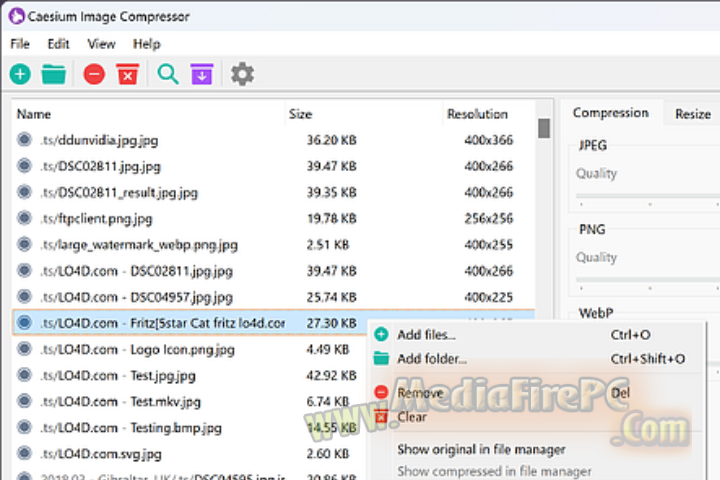Screen dimensions: 720x480
Task: Select the LO4D.com - DSC02811.jpg.jpg row
Action: click(274, 271)
